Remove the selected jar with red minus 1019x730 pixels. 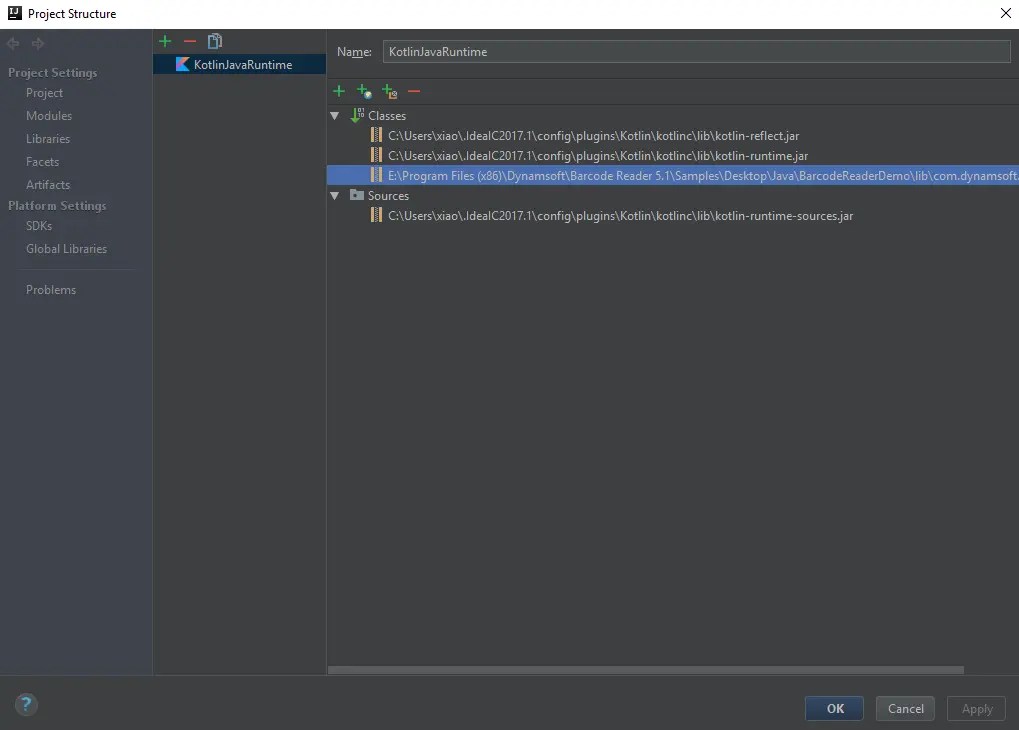tap(414, 91)
